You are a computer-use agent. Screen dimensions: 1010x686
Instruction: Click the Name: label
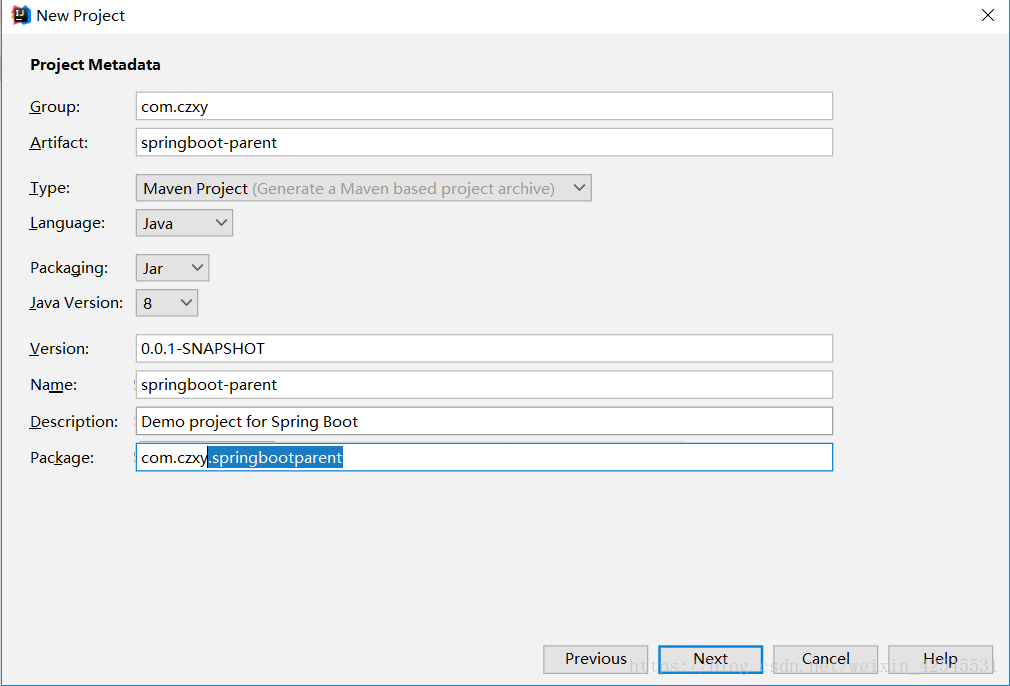[53, 385]
